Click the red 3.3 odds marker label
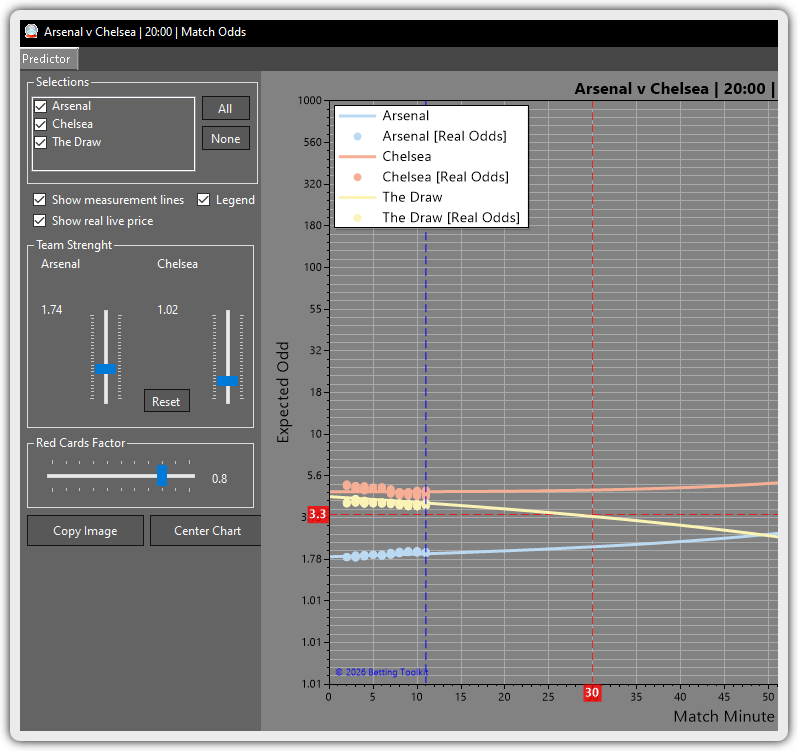The image size is (798, 751). [x=318, y=514]
